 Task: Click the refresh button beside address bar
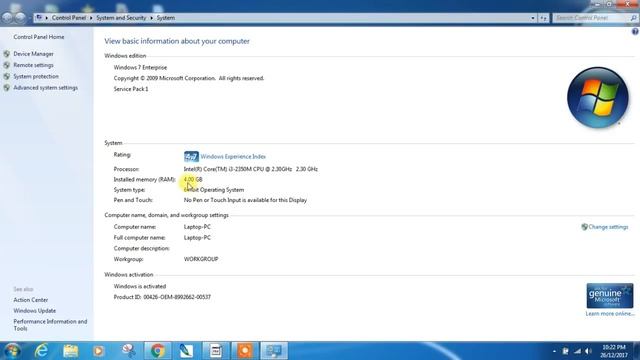[543, 18]
